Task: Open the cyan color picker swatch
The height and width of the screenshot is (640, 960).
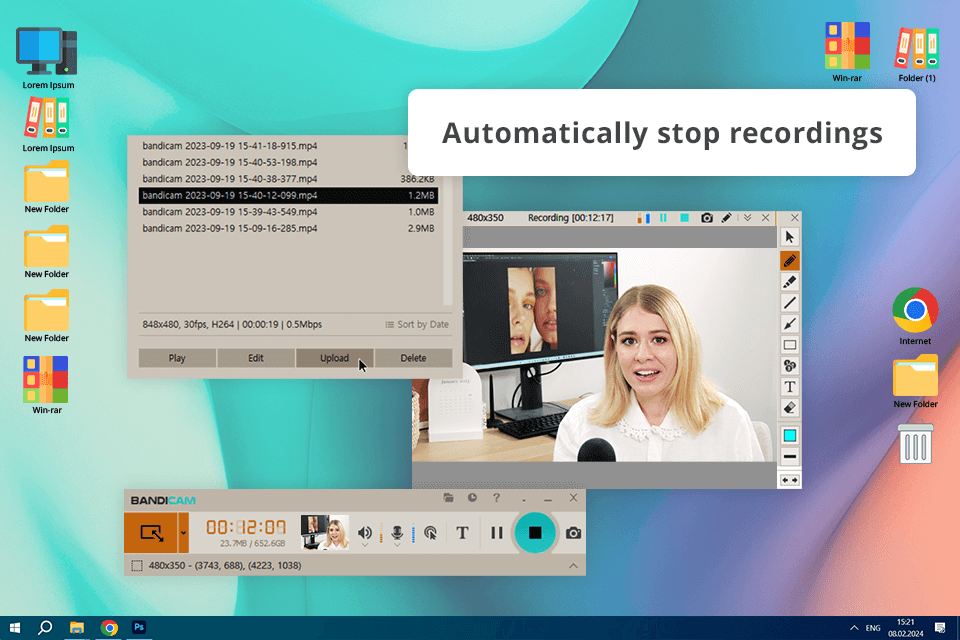Action: coord(789,435)
